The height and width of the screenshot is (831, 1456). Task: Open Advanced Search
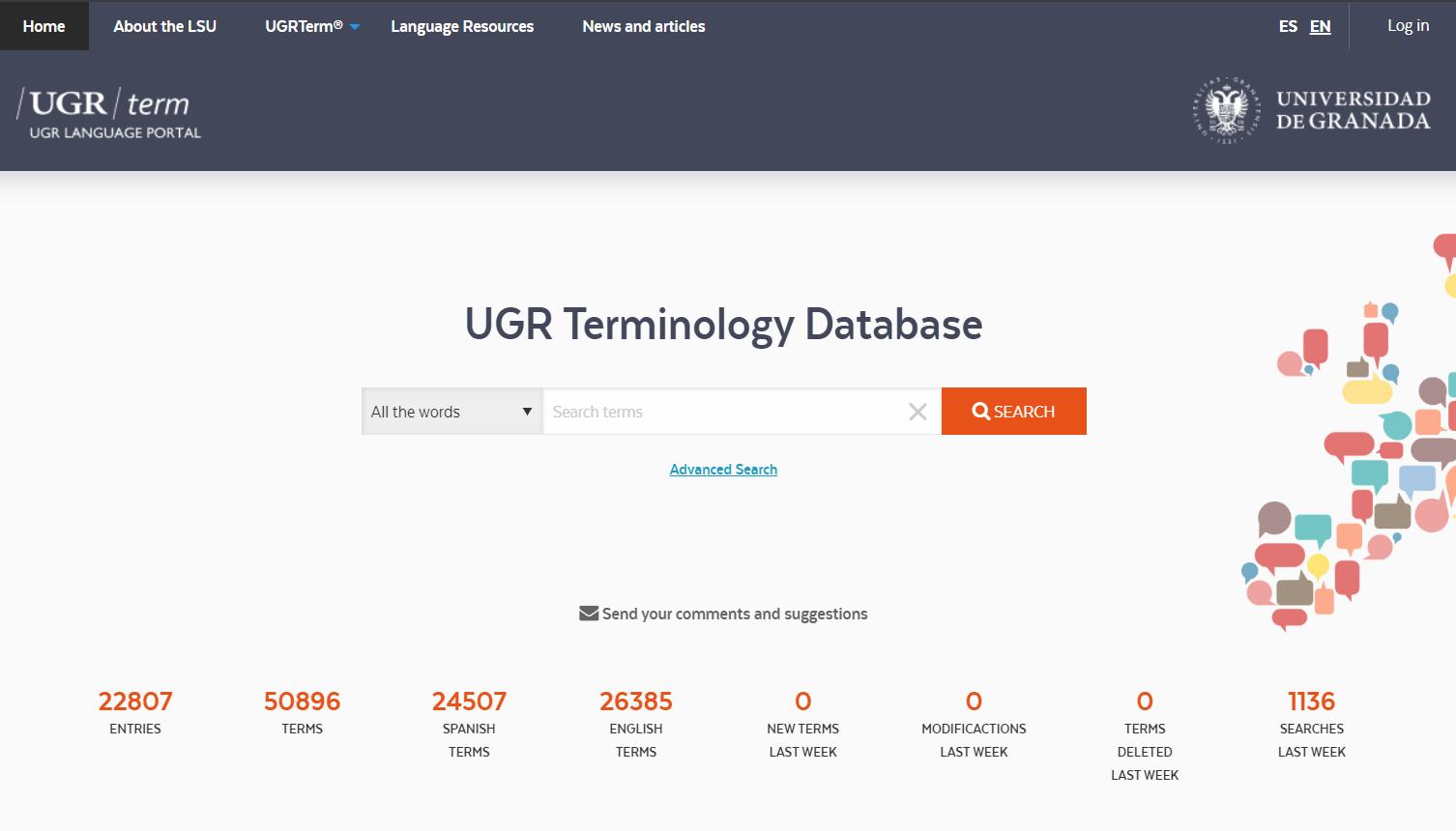723,469
